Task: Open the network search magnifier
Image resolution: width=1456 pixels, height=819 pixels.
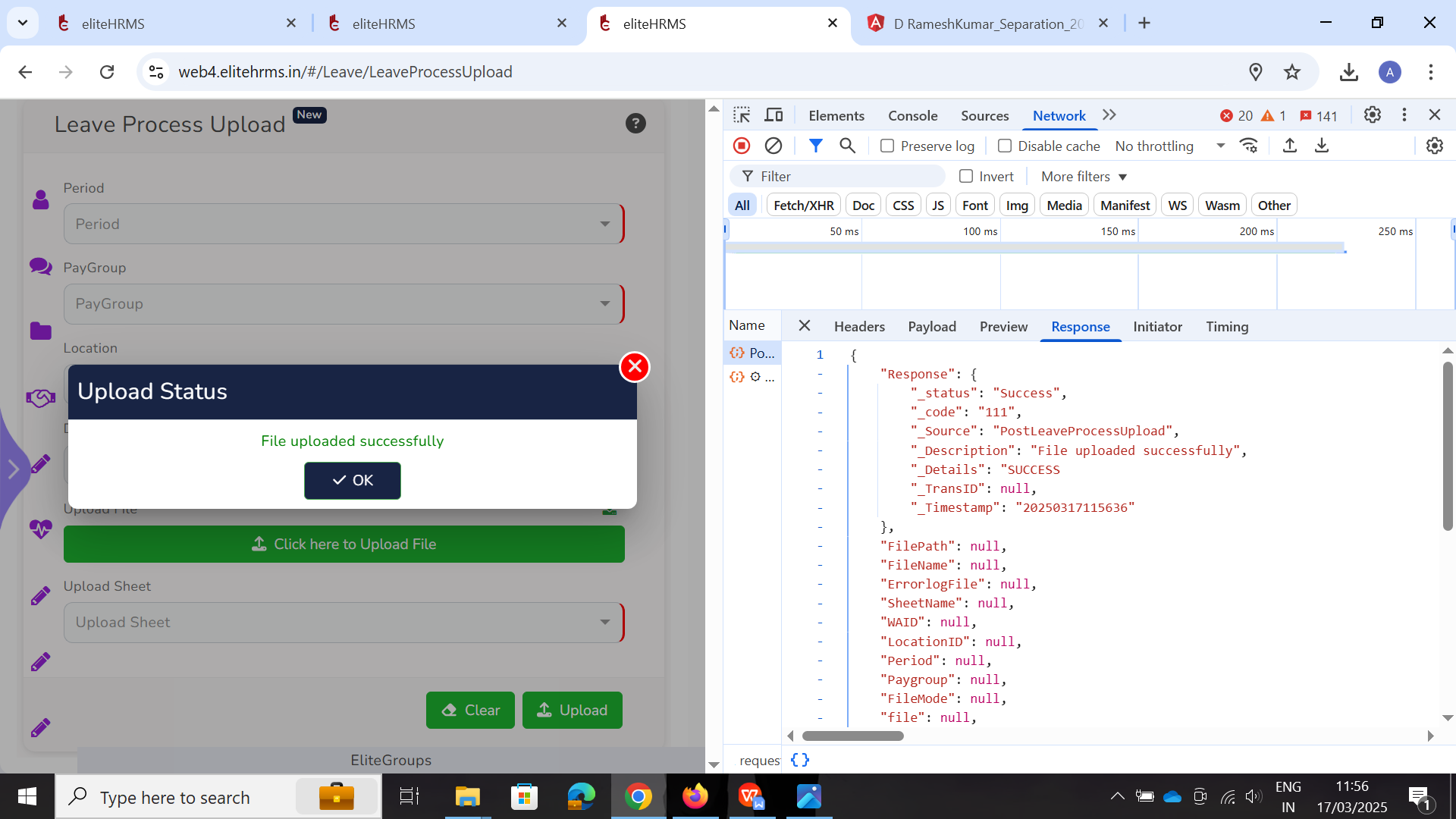Action: tap(847, 146)
